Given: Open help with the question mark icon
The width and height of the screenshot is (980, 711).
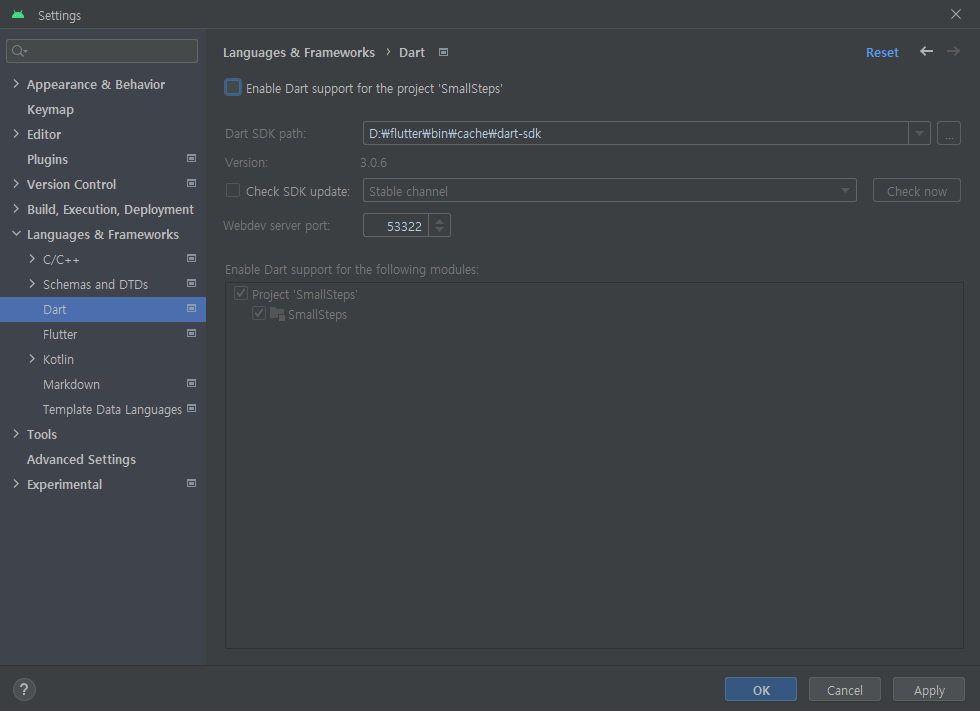Looking at the screenshot, I should pyautogui.click(x=24, y=690).
